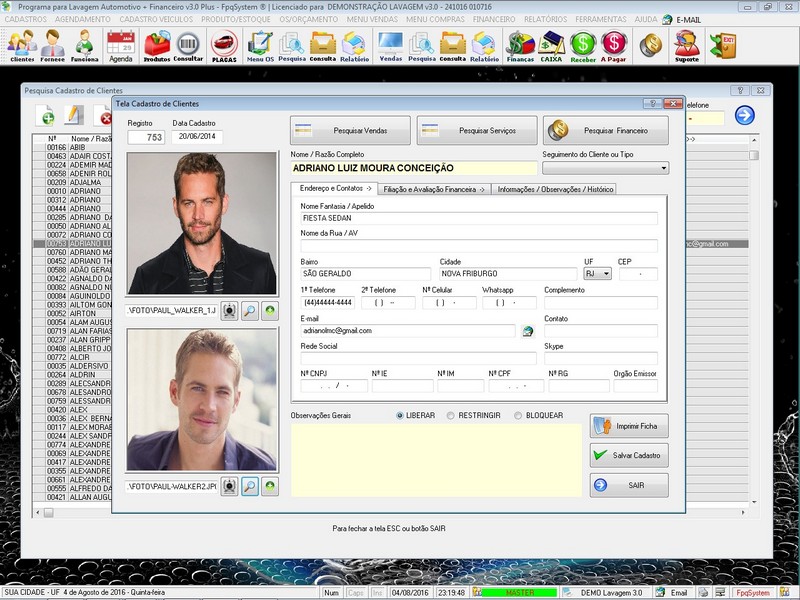800x600 pixels.
Task: Click the webcam icon beside PAUL_WALKER_1 photo path
Action: (x=229, y=311)
